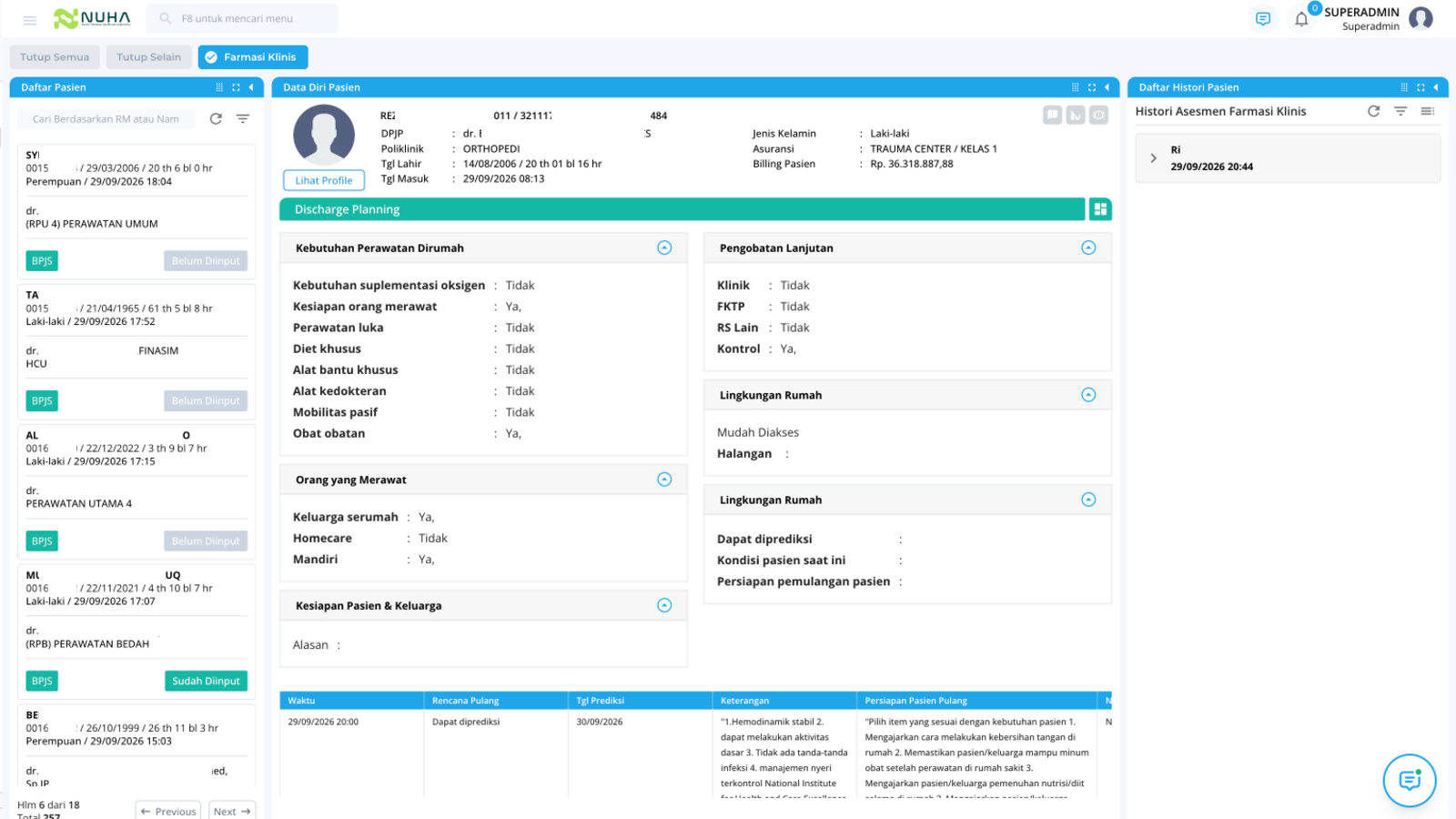Collapse Kebutuhan Perawatan Dirumah section
This screenshot has width=1456, height=819.
pos(664,248)
